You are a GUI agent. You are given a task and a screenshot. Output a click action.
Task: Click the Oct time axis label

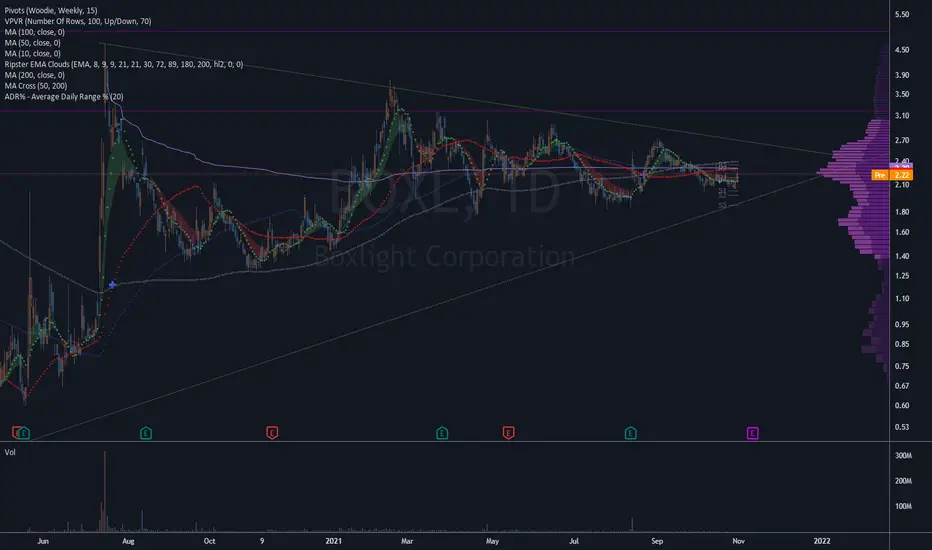(209, 541)
